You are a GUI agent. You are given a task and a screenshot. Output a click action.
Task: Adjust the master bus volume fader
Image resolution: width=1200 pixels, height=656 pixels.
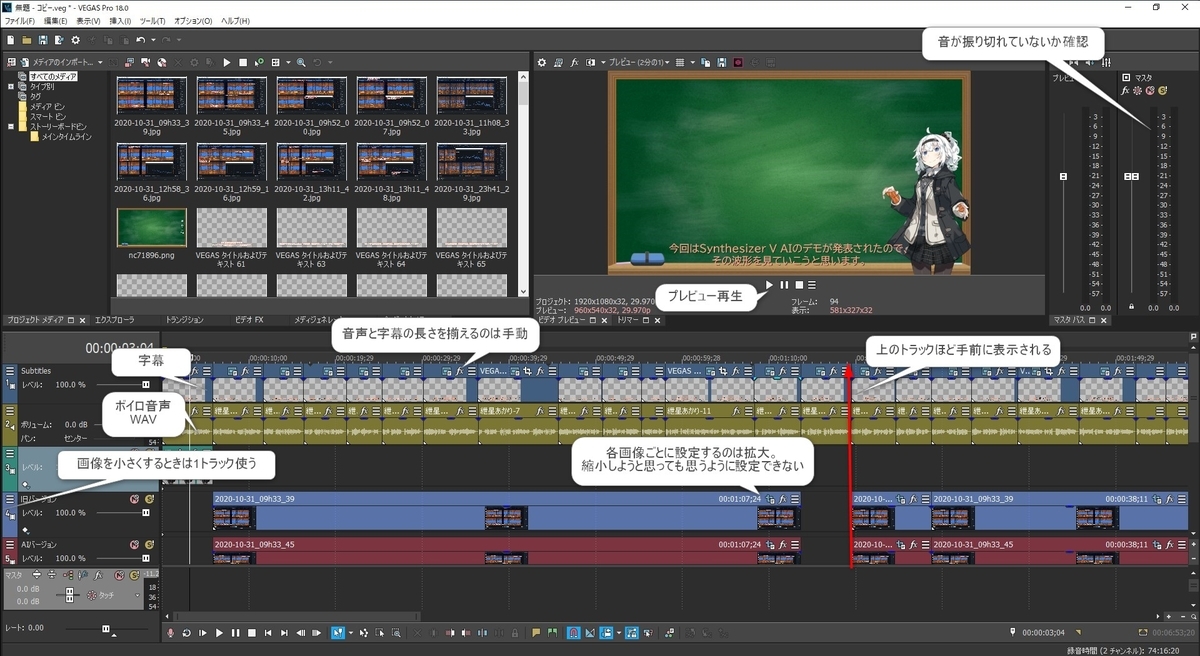point(1132,177)
